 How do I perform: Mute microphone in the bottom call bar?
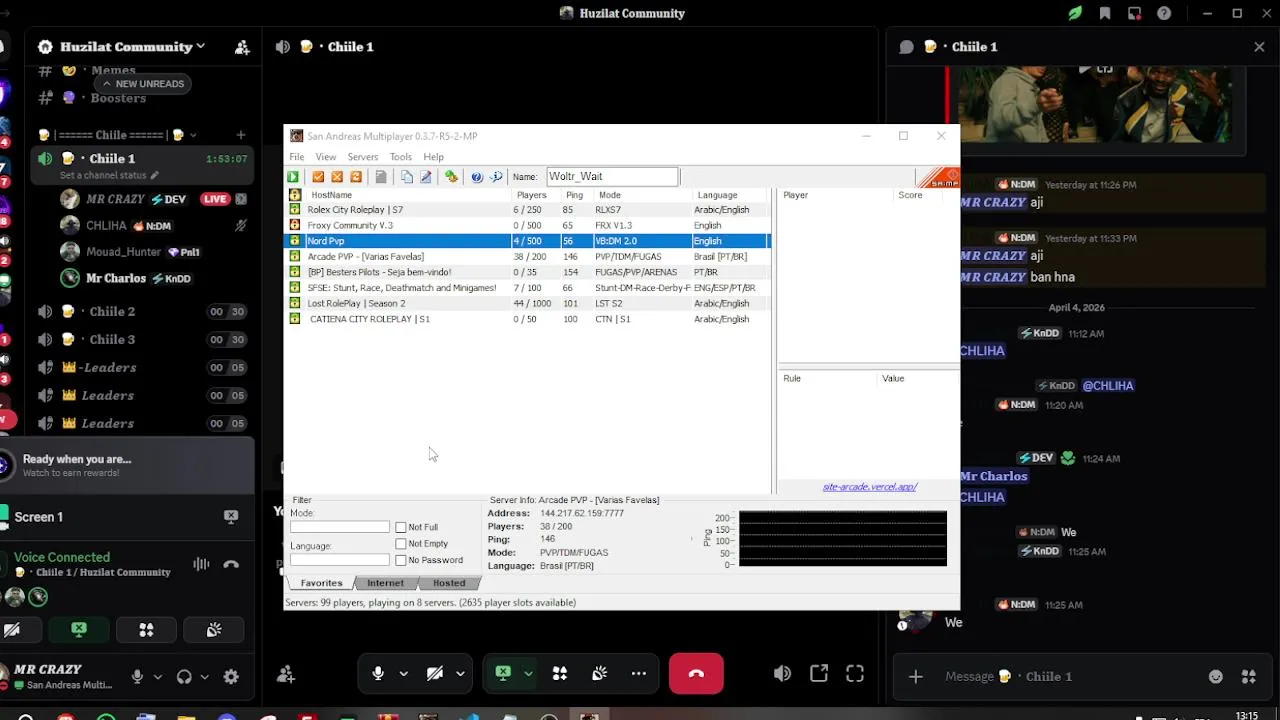tap(378, 674)
